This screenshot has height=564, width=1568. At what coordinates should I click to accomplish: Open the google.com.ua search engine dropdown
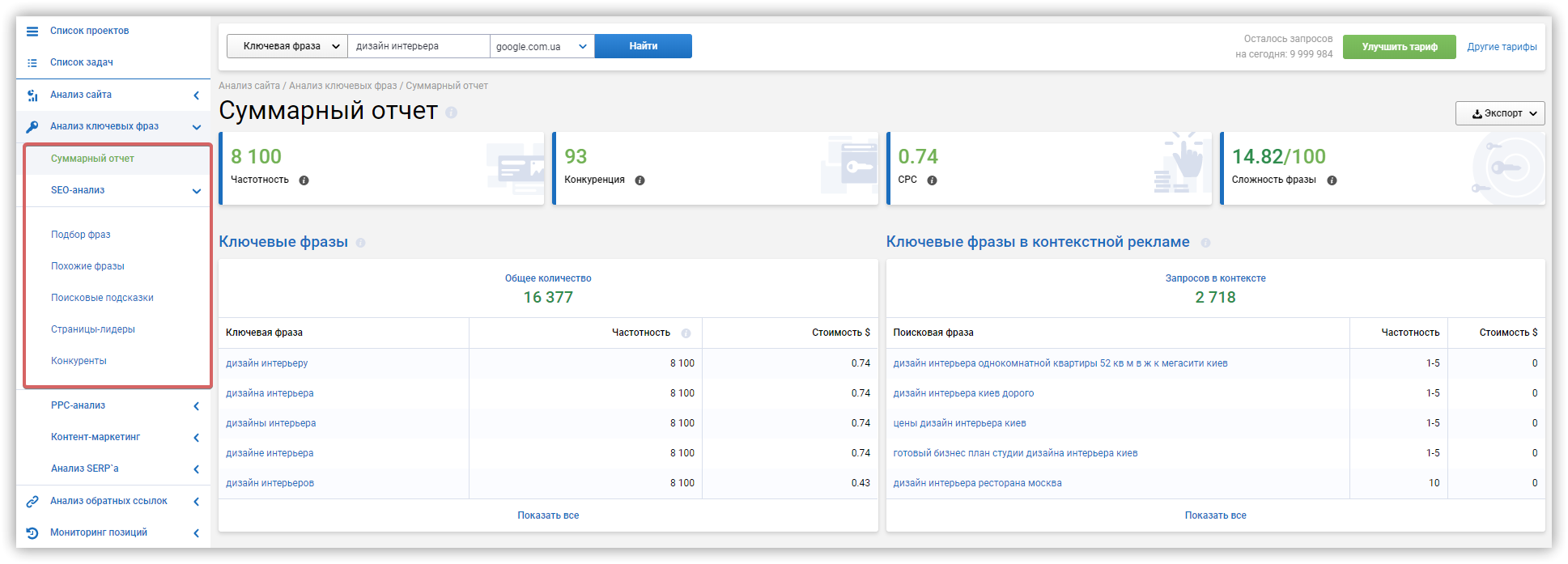pyautogui.click(x=542, y=46)
